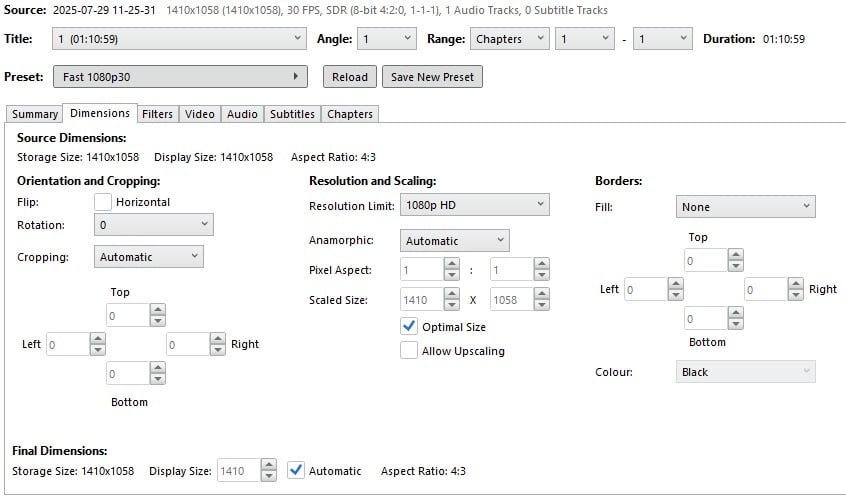
Task: Switch to the Filters tab
Action: click(158, 114)
